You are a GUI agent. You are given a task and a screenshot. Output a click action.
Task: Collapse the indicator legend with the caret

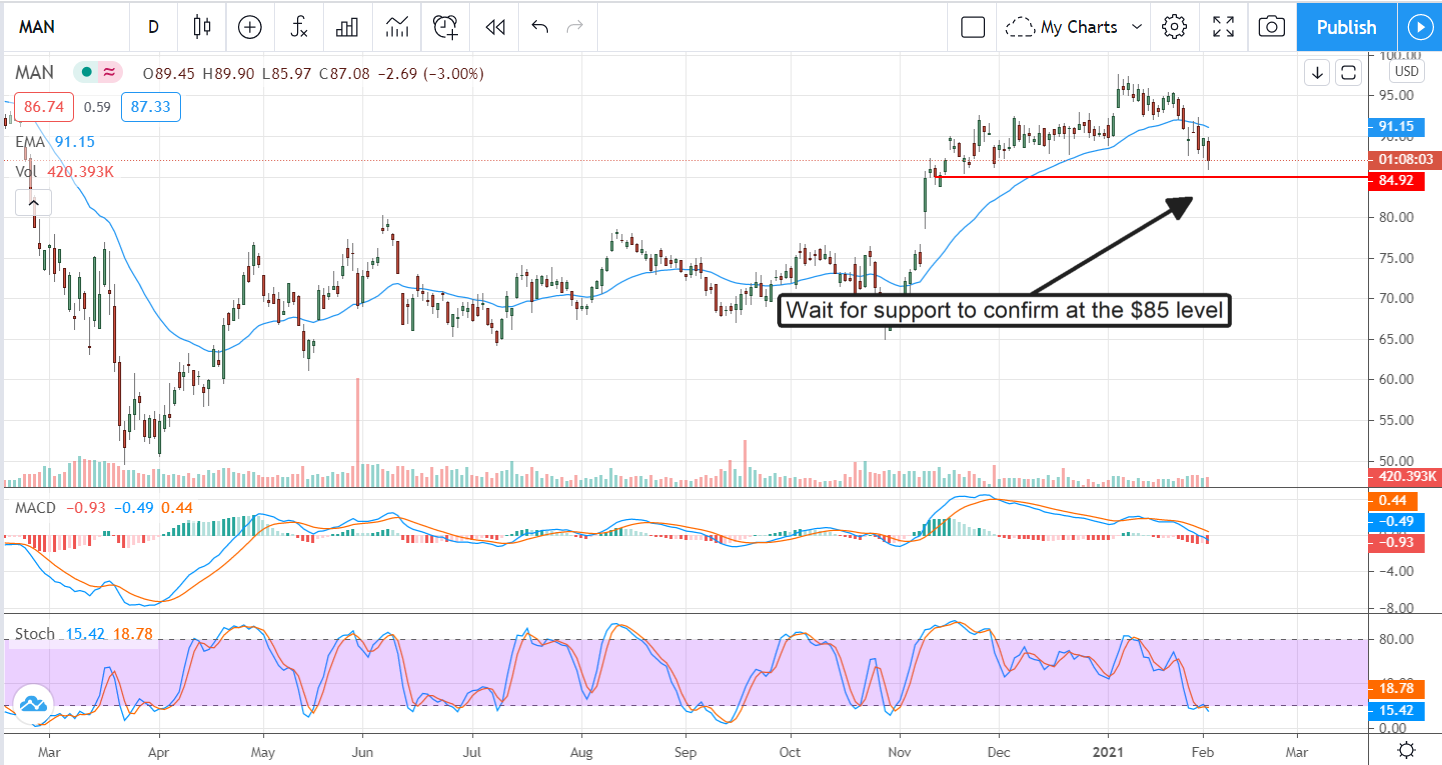(x=33, y=203)
